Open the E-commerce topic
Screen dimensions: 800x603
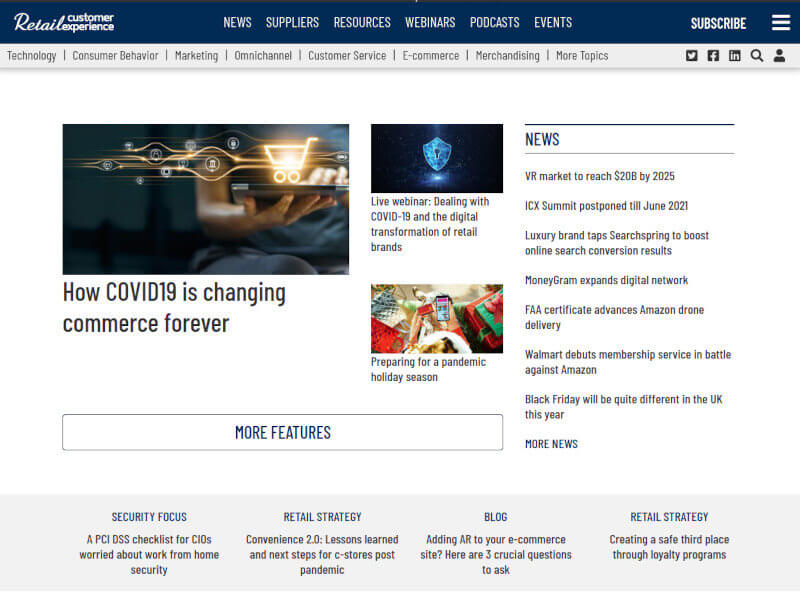[x=431, y=56]
